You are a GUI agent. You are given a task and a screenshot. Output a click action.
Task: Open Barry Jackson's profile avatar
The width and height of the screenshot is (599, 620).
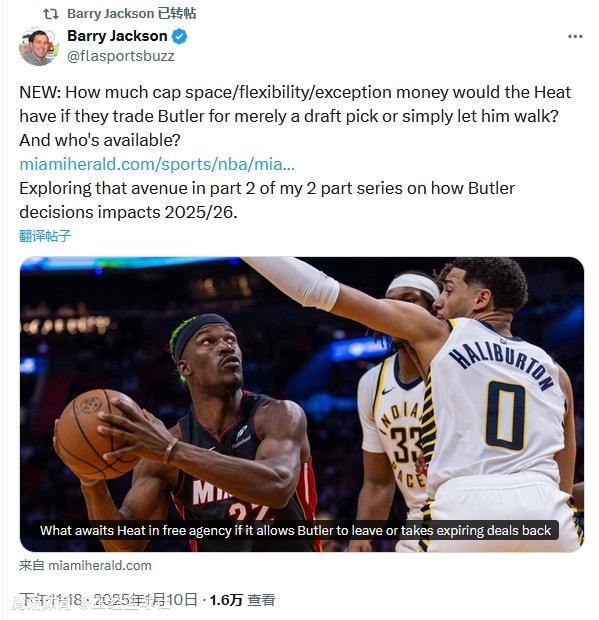coord(39,46)
